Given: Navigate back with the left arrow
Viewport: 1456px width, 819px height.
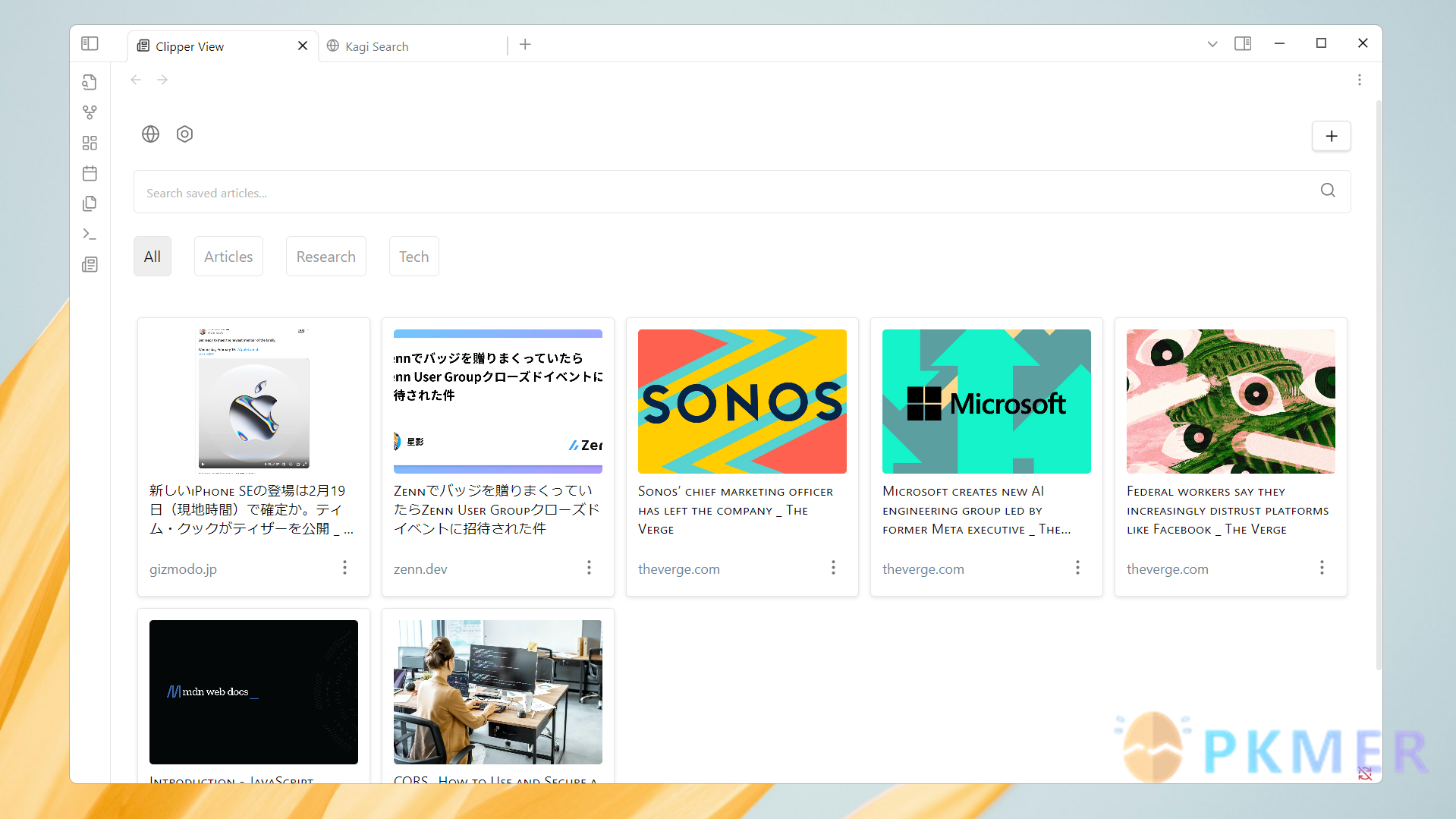Looking at the screenshot, I should pos(136,80).
